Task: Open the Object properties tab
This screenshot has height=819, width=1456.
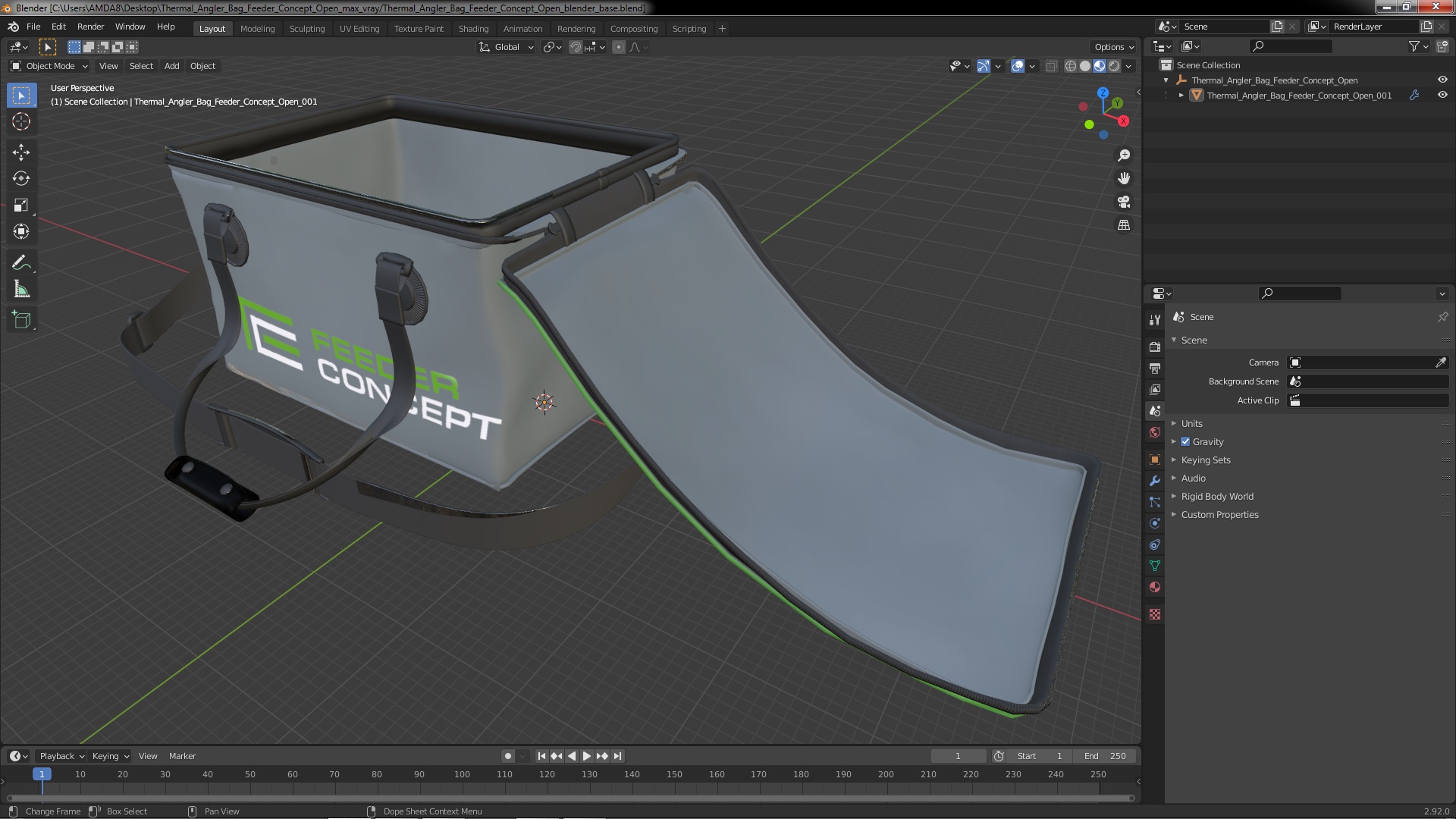Action: (x=1155, y=460)
